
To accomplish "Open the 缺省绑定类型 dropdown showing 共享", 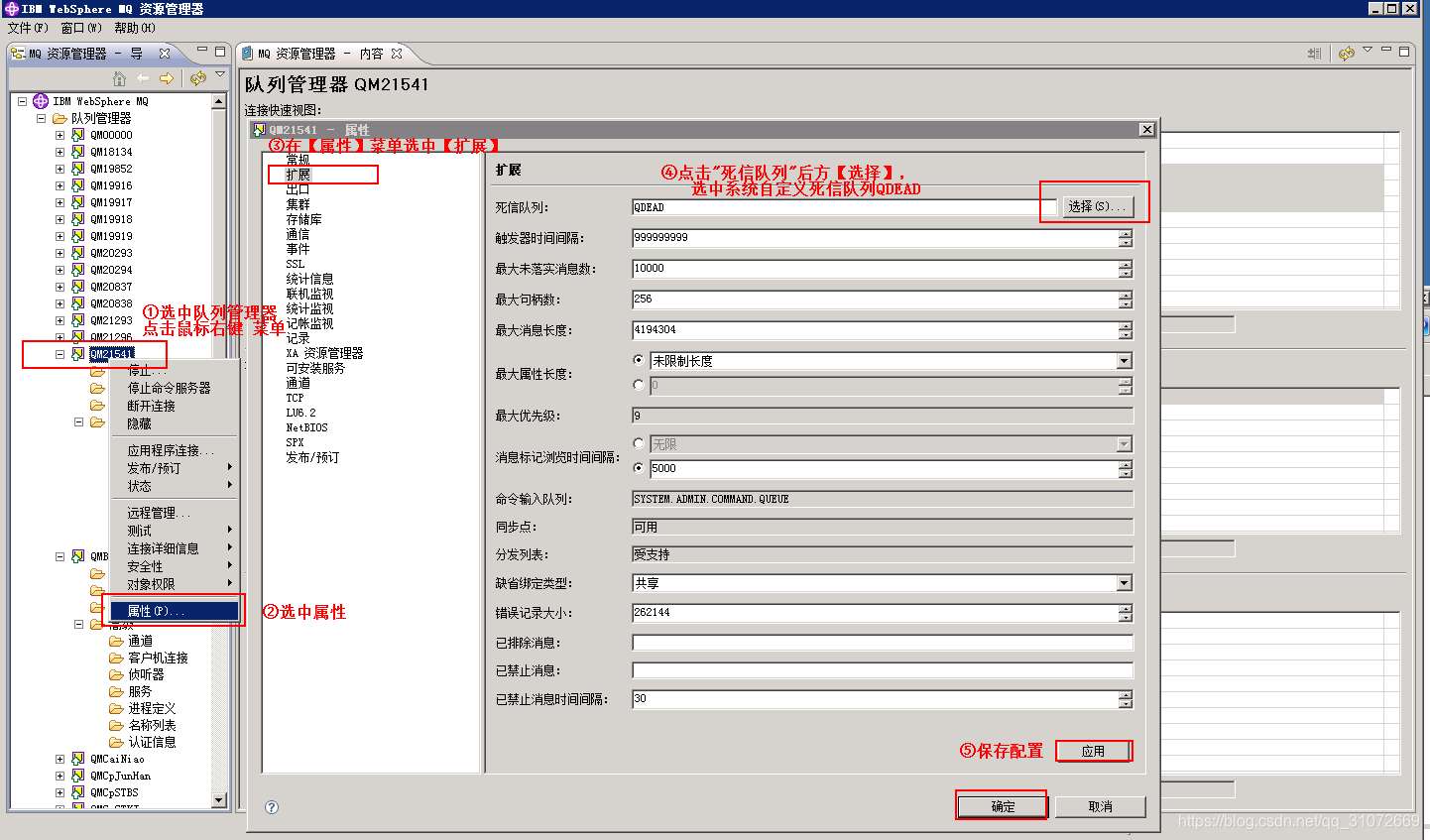I will pos(1125,583).
